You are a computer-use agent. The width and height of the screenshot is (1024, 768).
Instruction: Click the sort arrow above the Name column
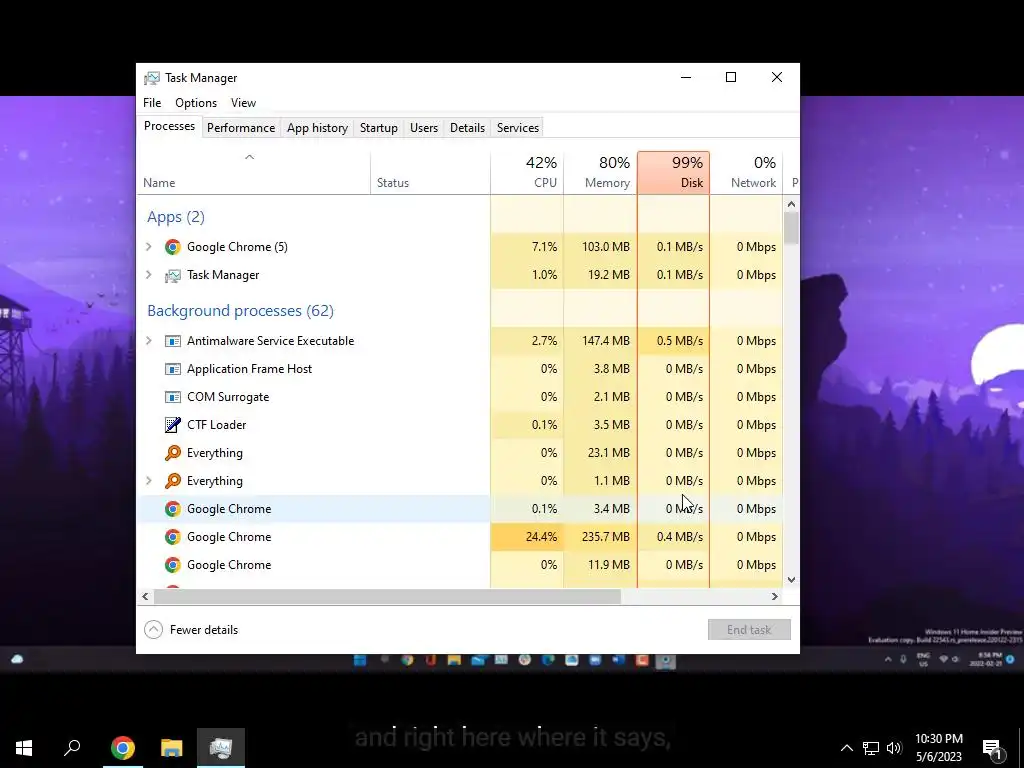[249, 157]
